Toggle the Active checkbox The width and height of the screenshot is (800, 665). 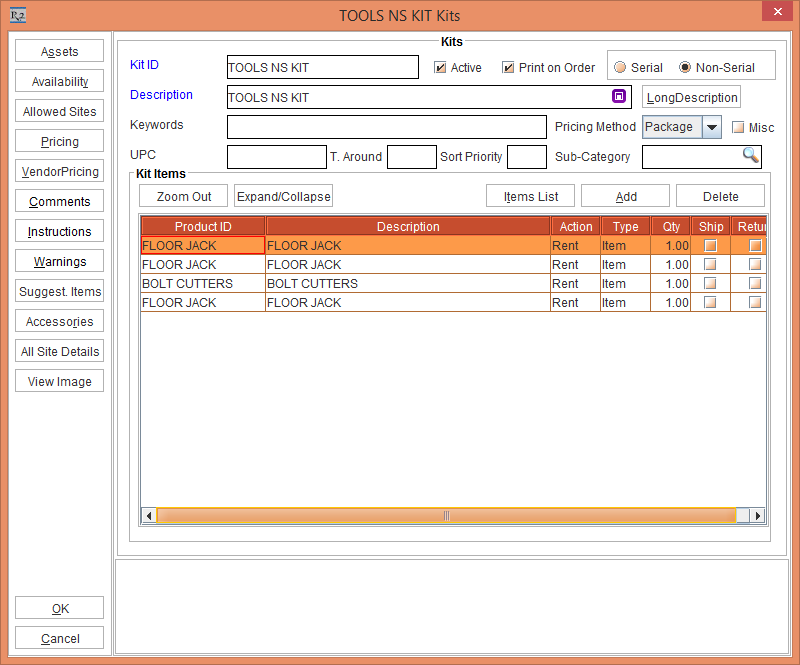pyautogui.click(x=440, y=68)
